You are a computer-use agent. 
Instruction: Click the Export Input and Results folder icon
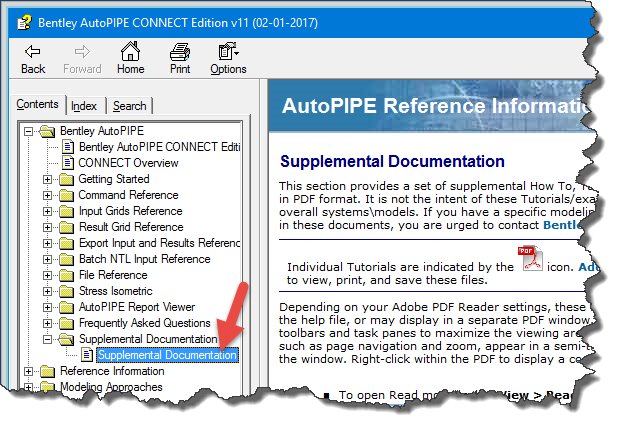[x=66, y=243]
